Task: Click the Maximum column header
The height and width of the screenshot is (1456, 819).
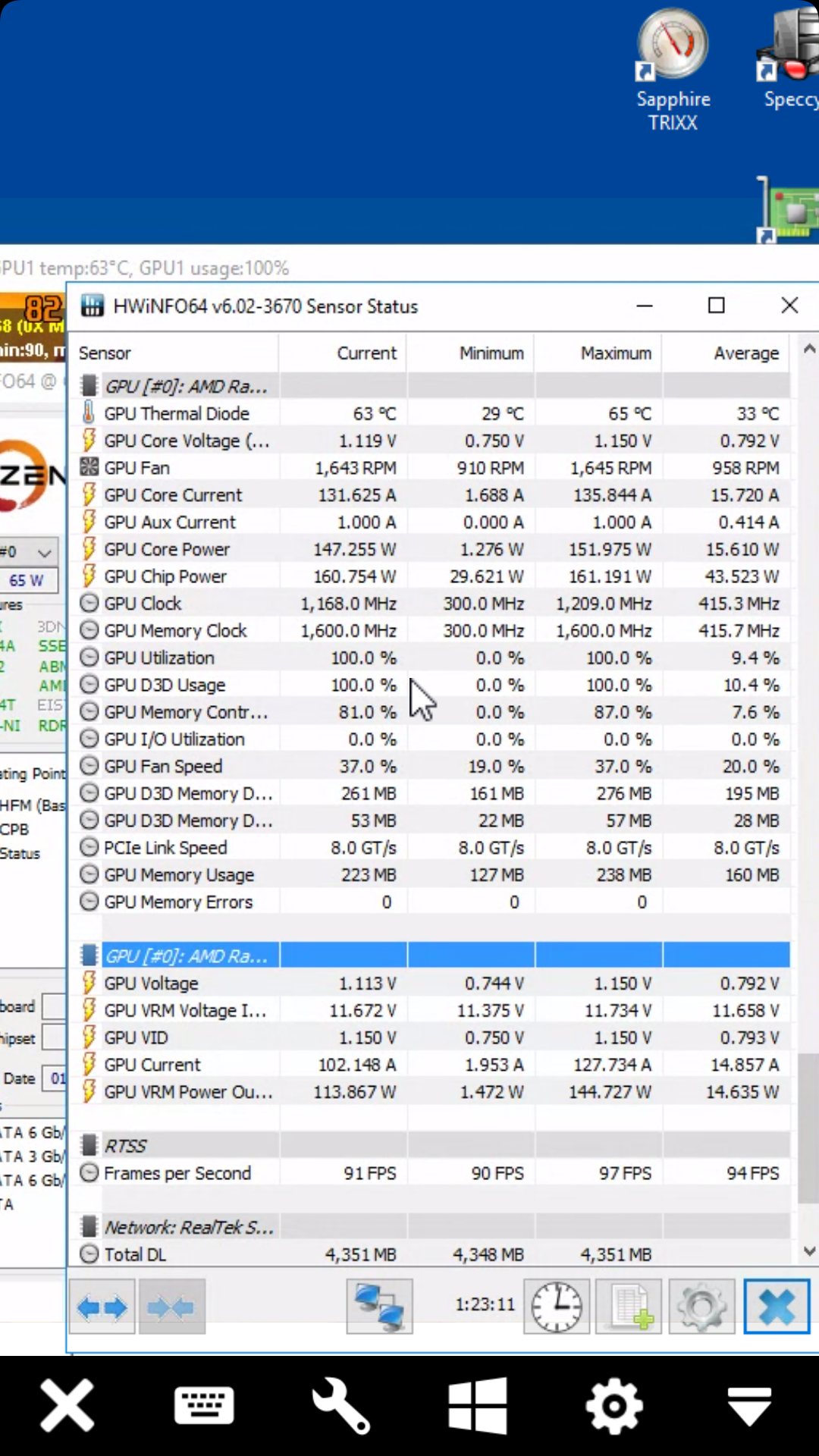Action: [598, 353]
